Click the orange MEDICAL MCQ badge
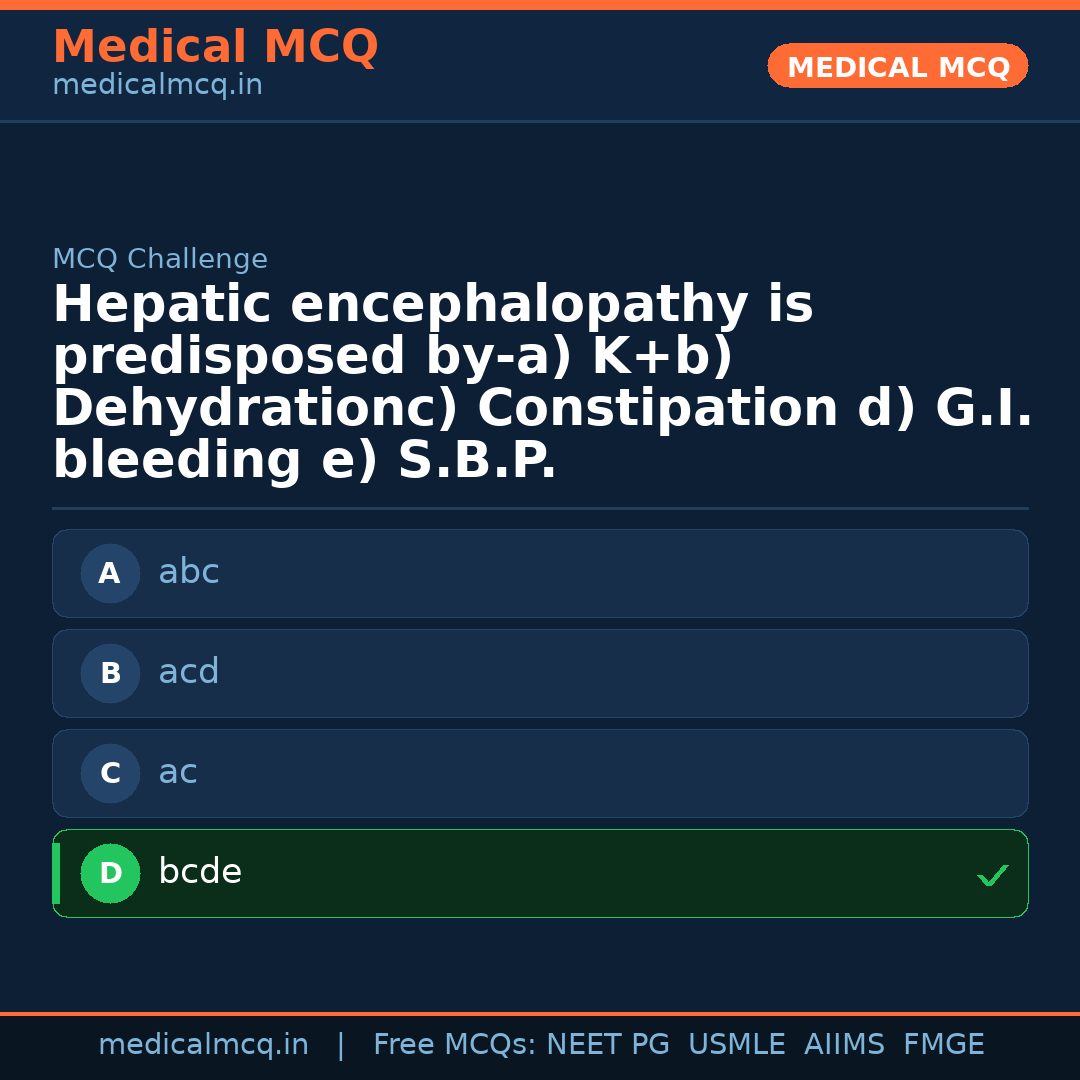The width and height of the screenshot is (1080, 1080). [898, 67]
